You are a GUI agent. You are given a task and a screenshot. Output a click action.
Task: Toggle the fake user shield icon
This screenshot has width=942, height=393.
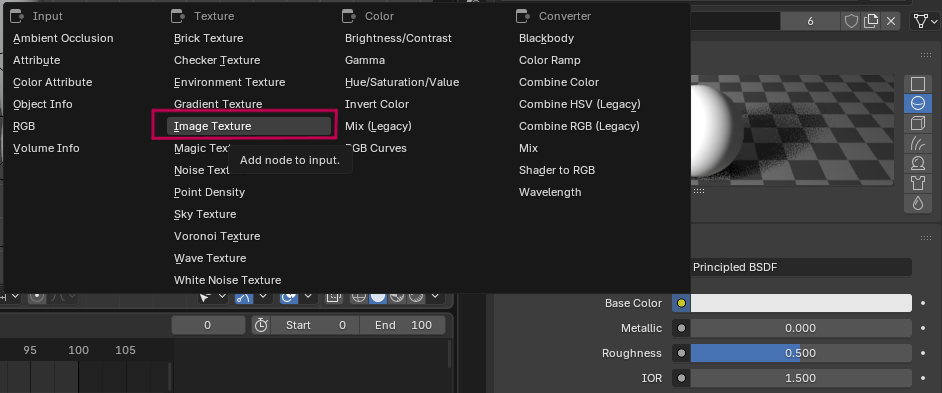[x=851, y=22]
